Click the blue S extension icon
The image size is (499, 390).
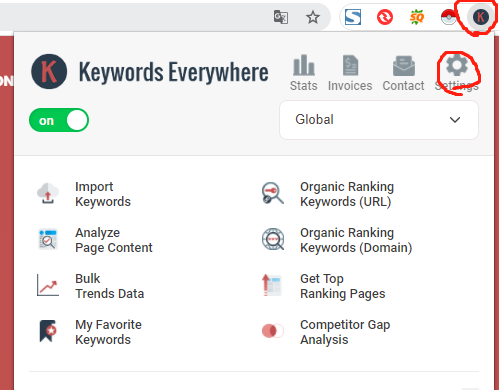click(x=353, y=17)
